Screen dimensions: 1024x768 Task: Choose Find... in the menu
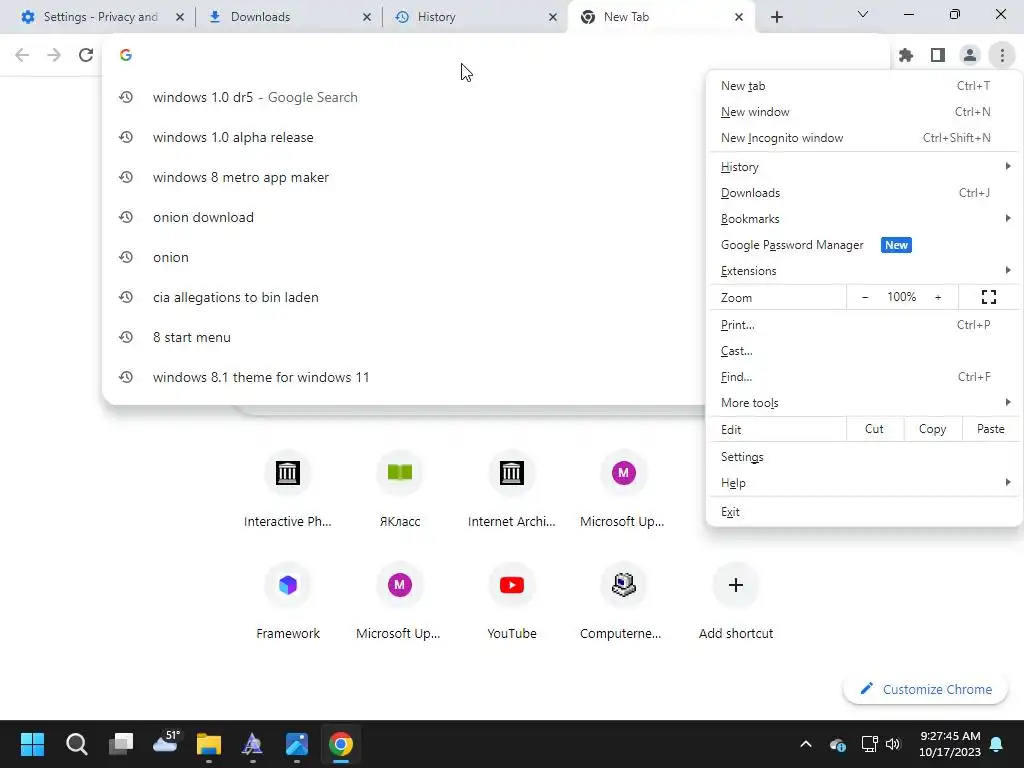865,377
